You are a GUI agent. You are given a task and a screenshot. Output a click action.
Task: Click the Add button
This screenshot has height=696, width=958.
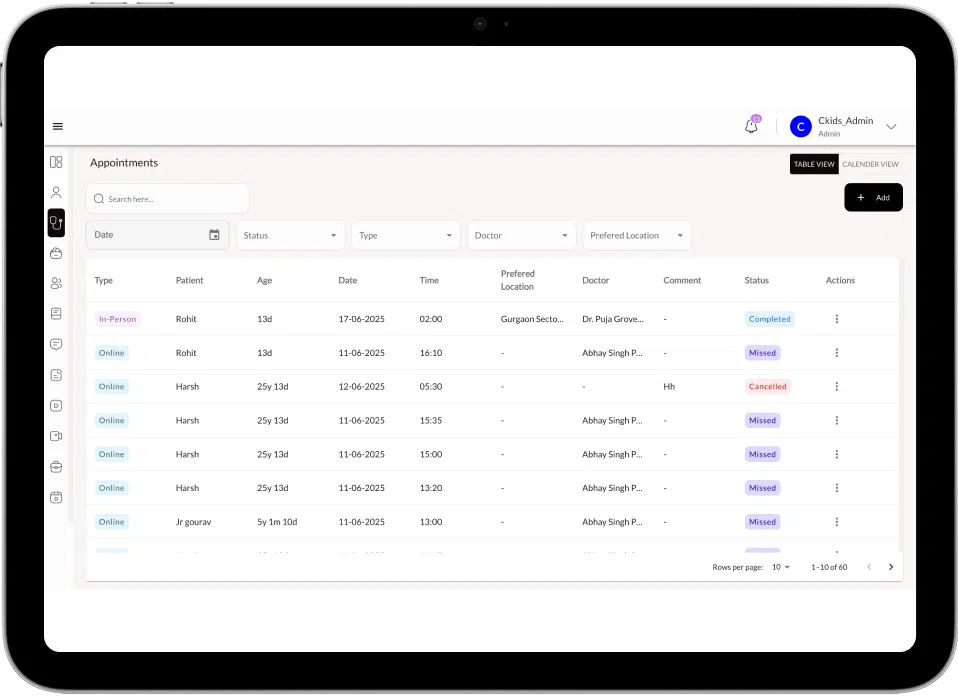point(872,197)
